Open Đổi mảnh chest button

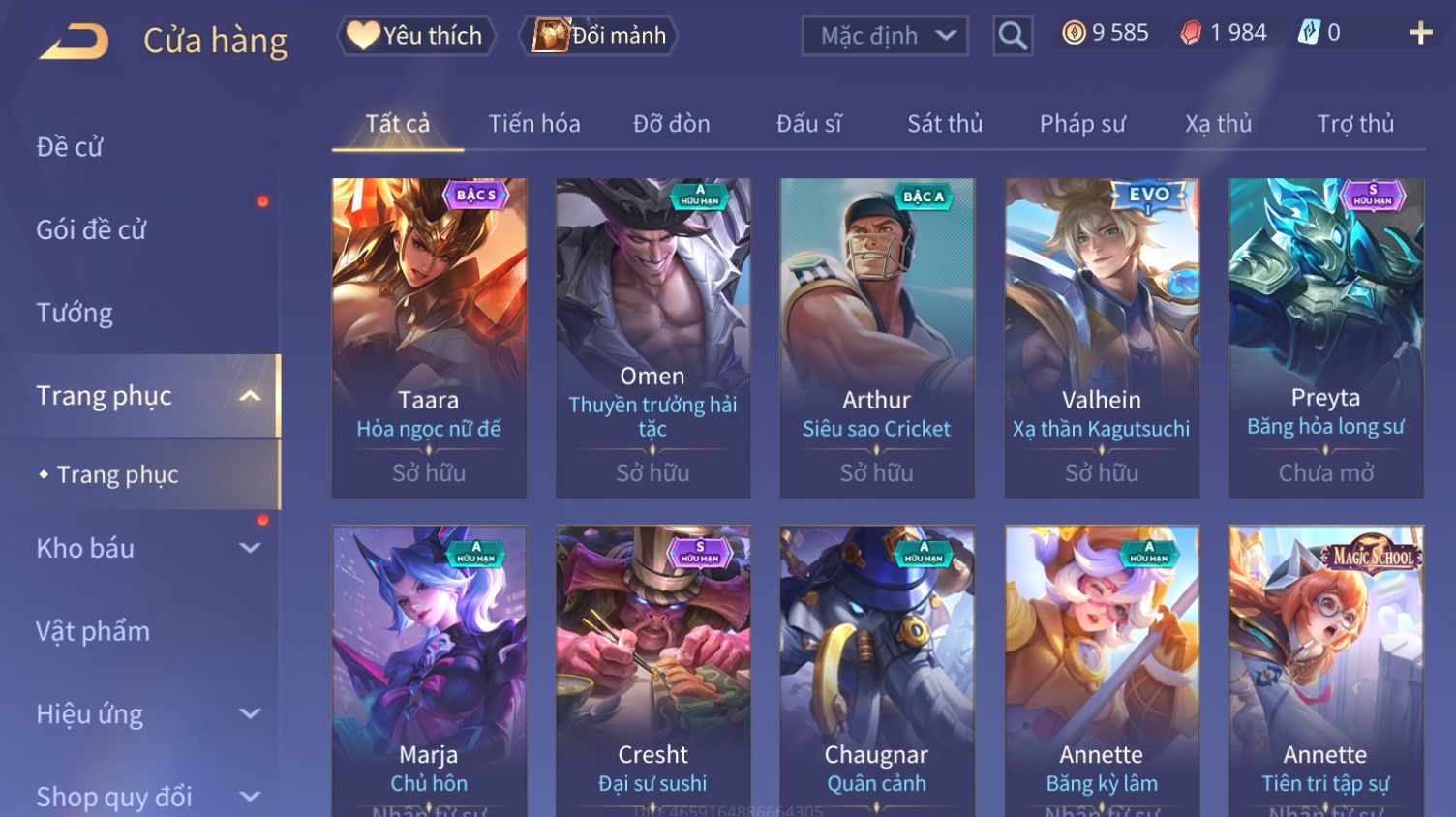pyautogui.click(x=599, y=36)
